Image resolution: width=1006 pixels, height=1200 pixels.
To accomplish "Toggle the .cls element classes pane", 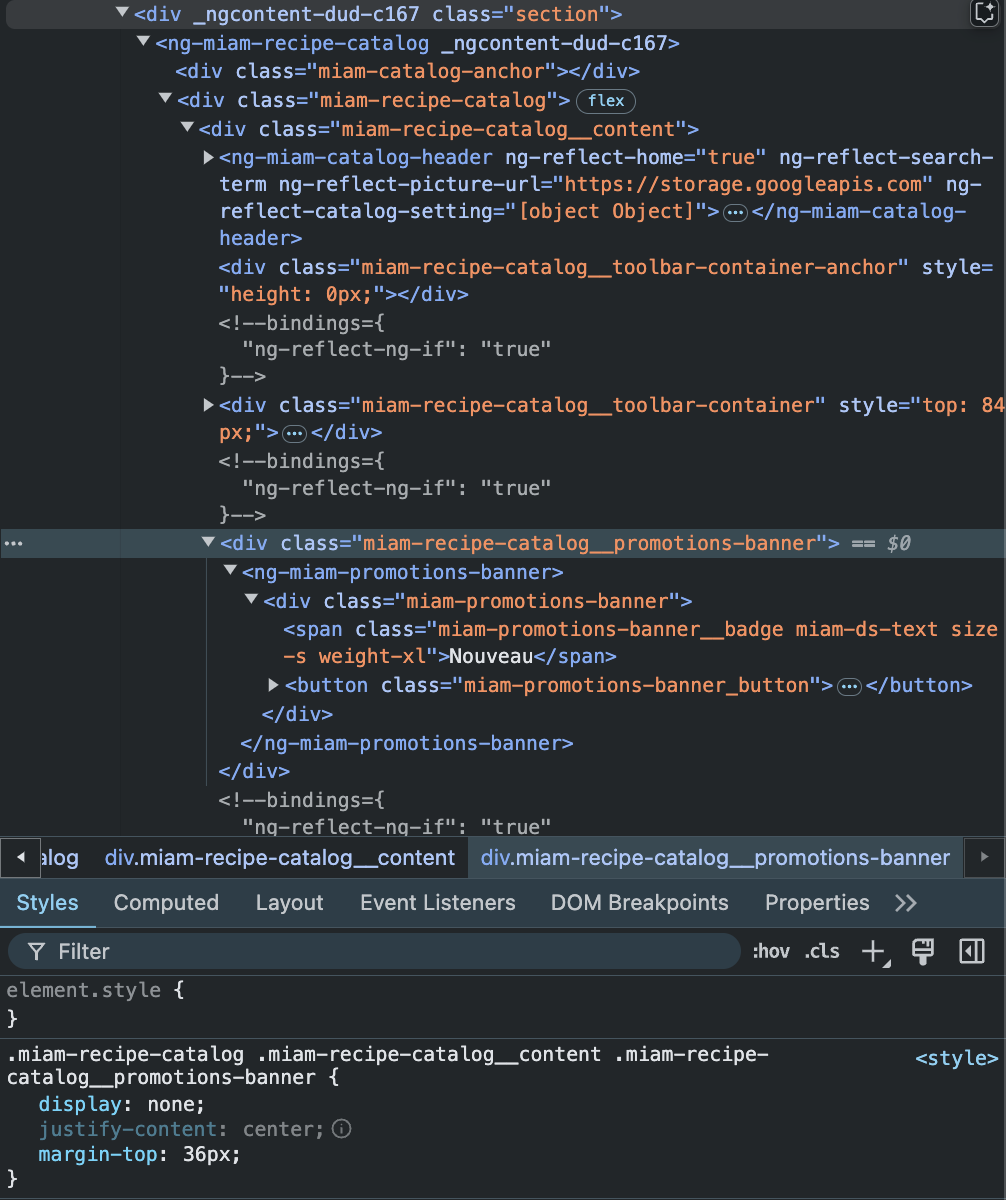I will (x=822, y=951).
